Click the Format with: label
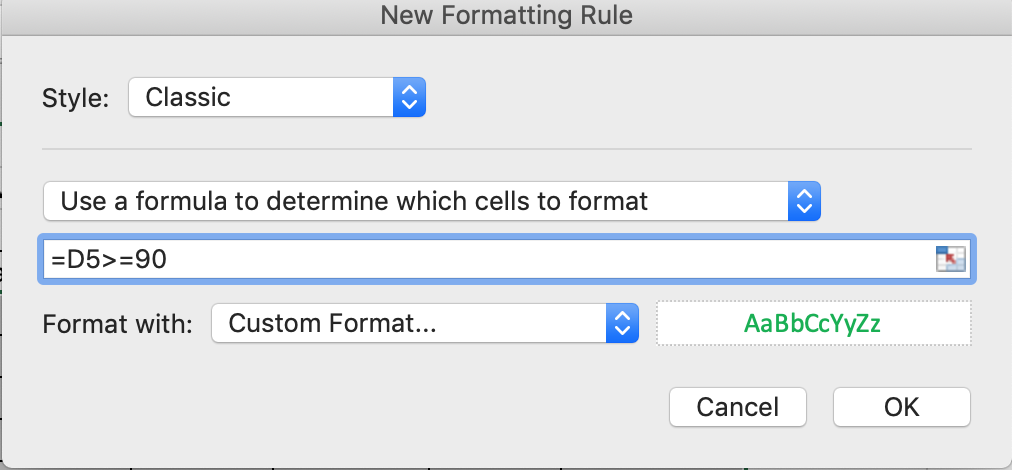This screenshot has width=1012, height=470. 117,324
